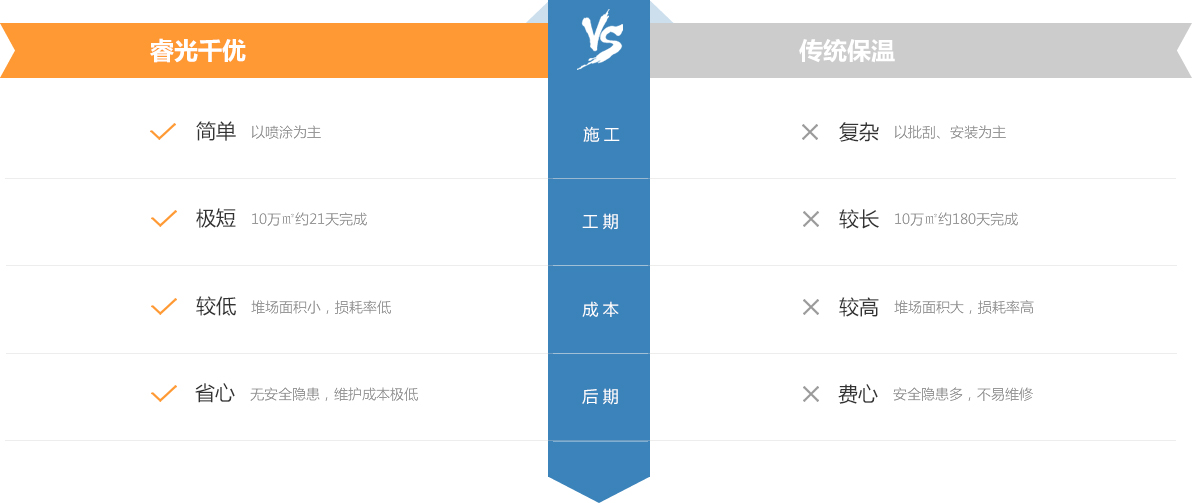
Task: Click the gray X beside 复杂
Action: point(810,132)
